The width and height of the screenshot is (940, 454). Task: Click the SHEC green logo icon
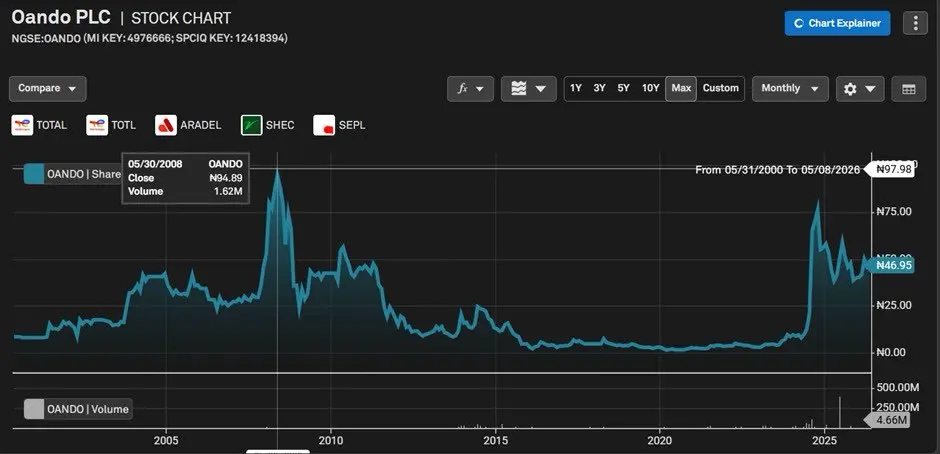pos(251,125)
